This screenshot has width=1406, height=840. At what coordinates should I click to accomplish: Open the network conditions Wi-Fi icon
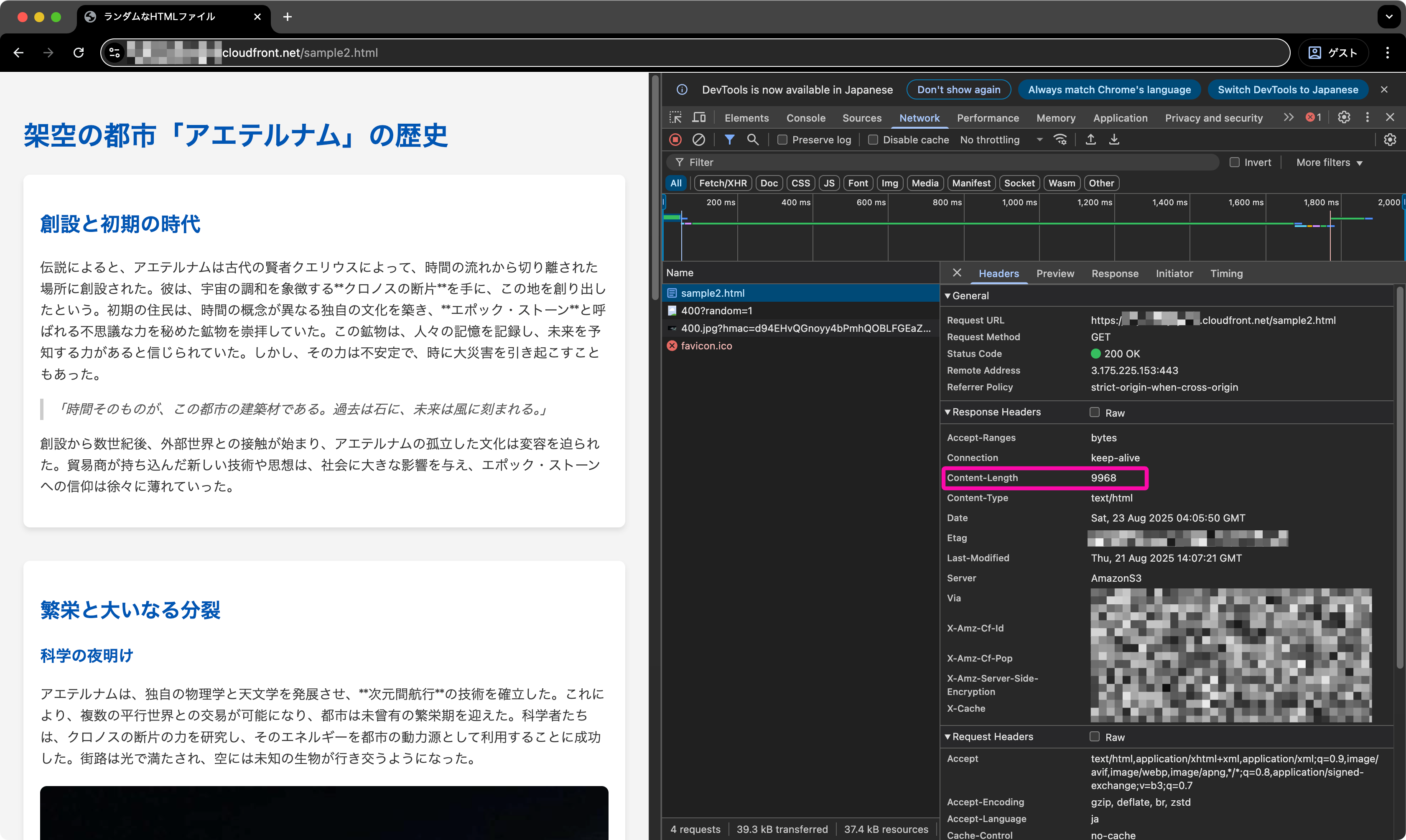pyautogui.click(x=1060, y=139)
